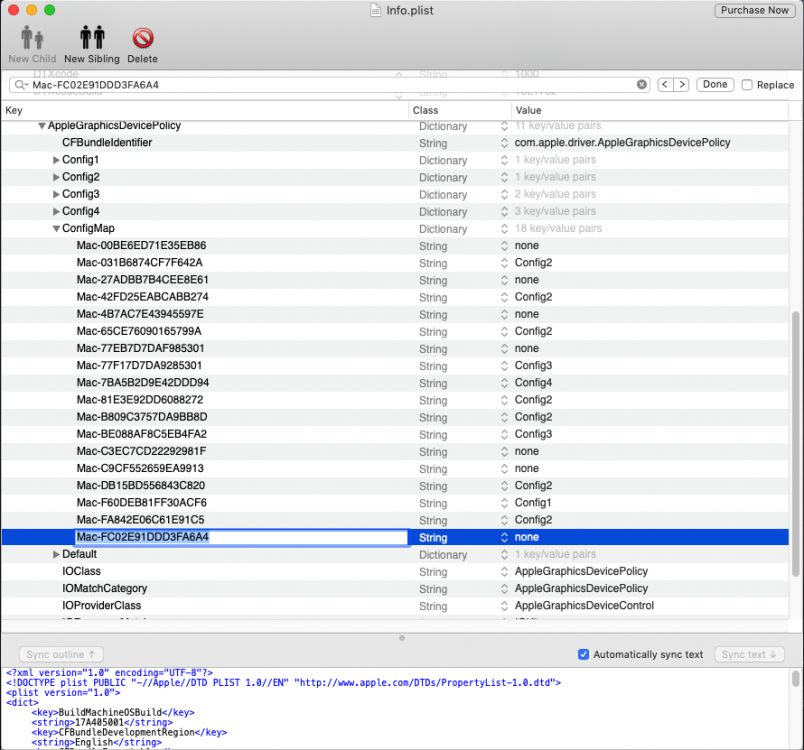Click the Purchase Now button

pyautogui.click(x=754, y=10)
